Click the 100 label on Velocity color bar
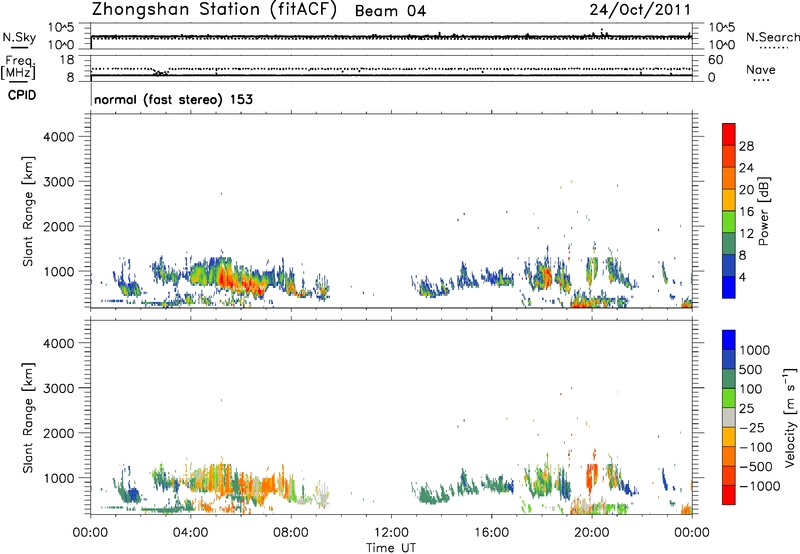 (x=751, y=389)
